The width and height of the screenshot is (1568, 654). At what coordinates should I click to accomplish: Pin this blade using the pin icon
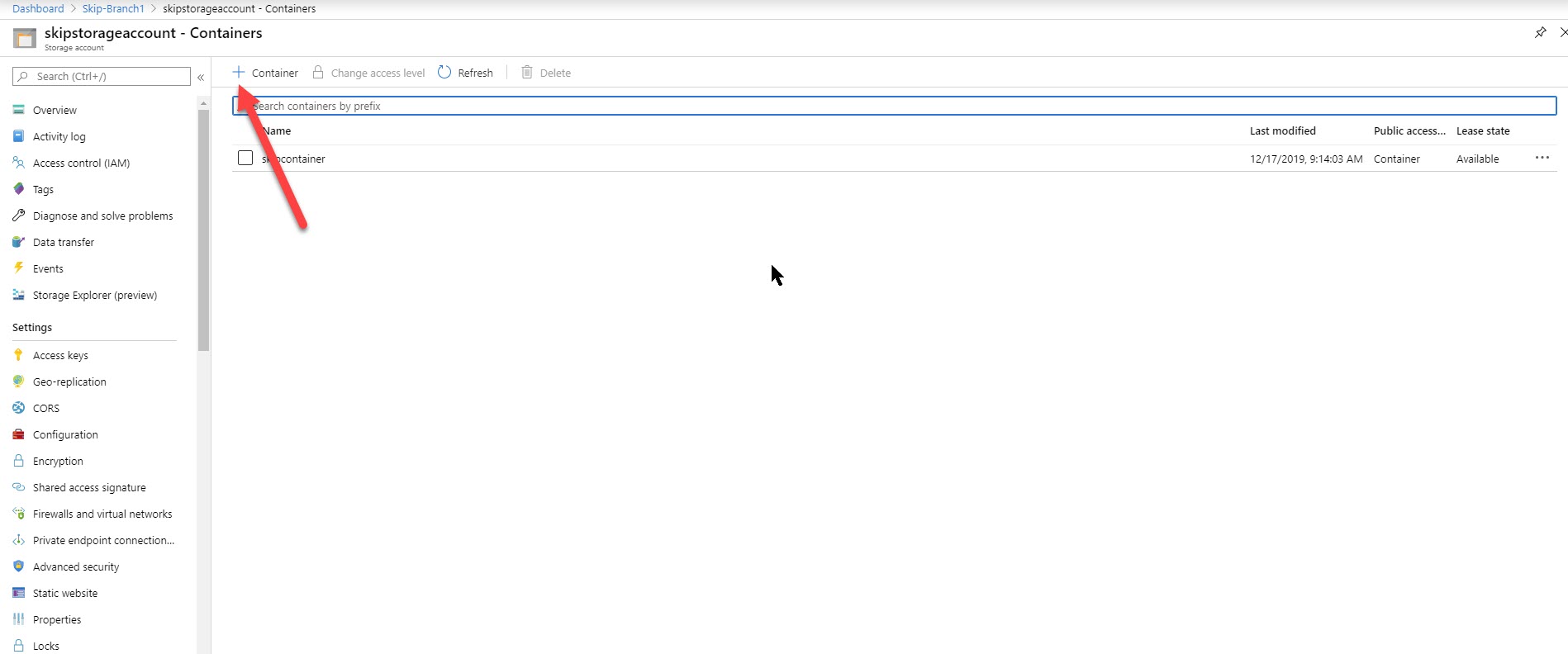[x=1541, y=32]
